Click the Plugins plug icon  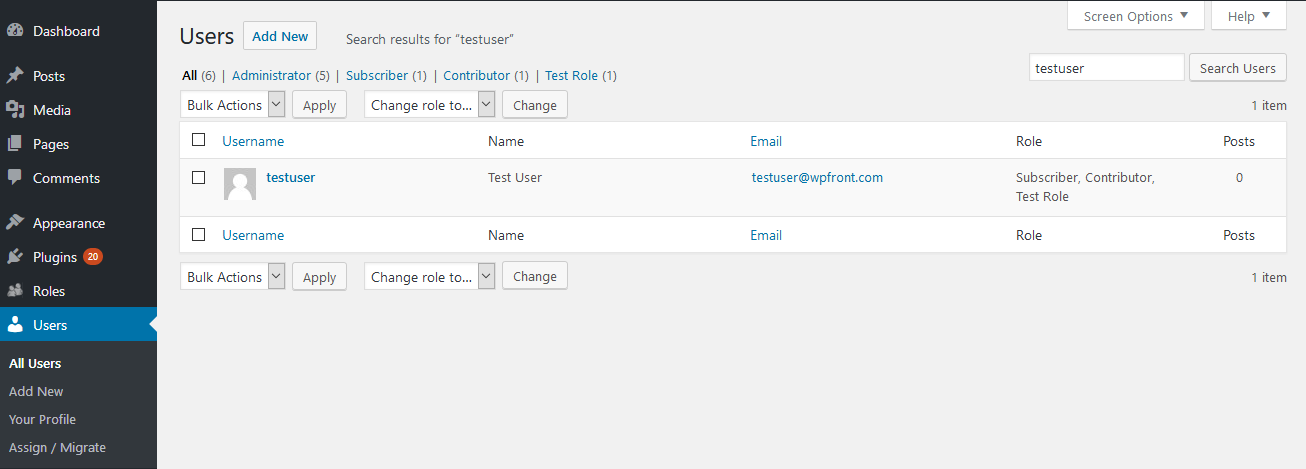point(15,257)
